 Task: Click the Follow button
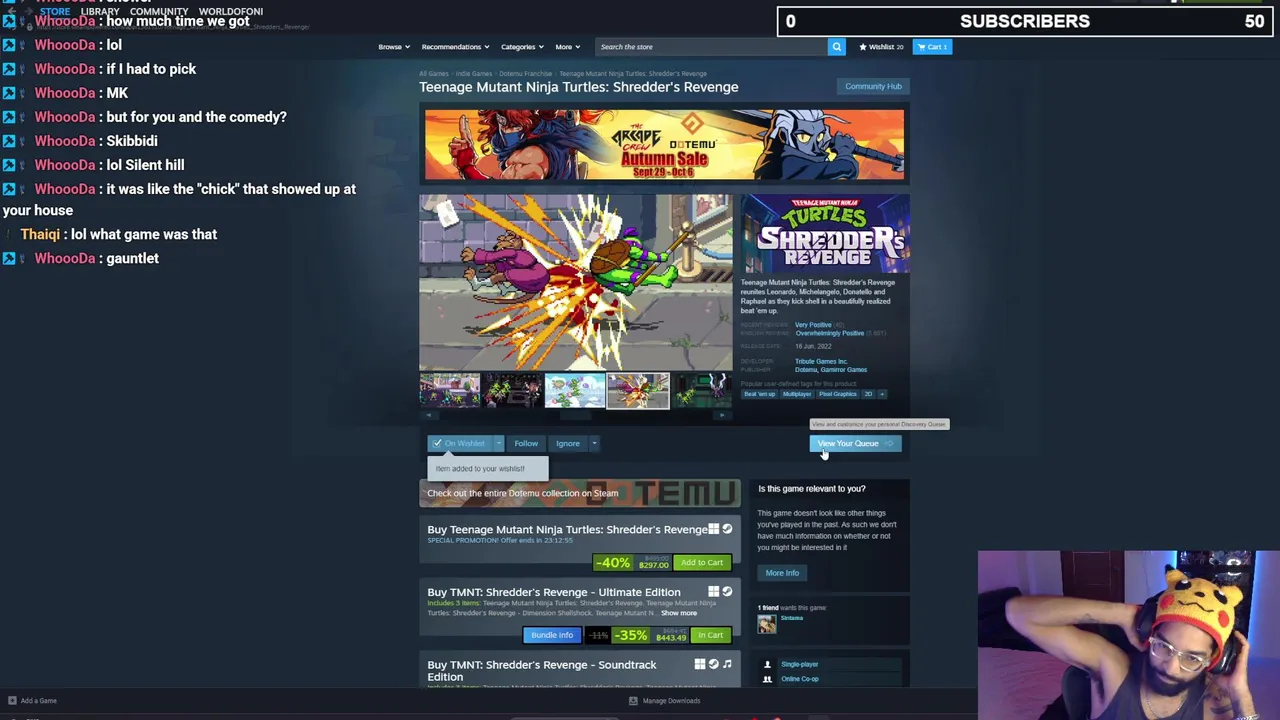pyautogui.click(x=526, y=443)
